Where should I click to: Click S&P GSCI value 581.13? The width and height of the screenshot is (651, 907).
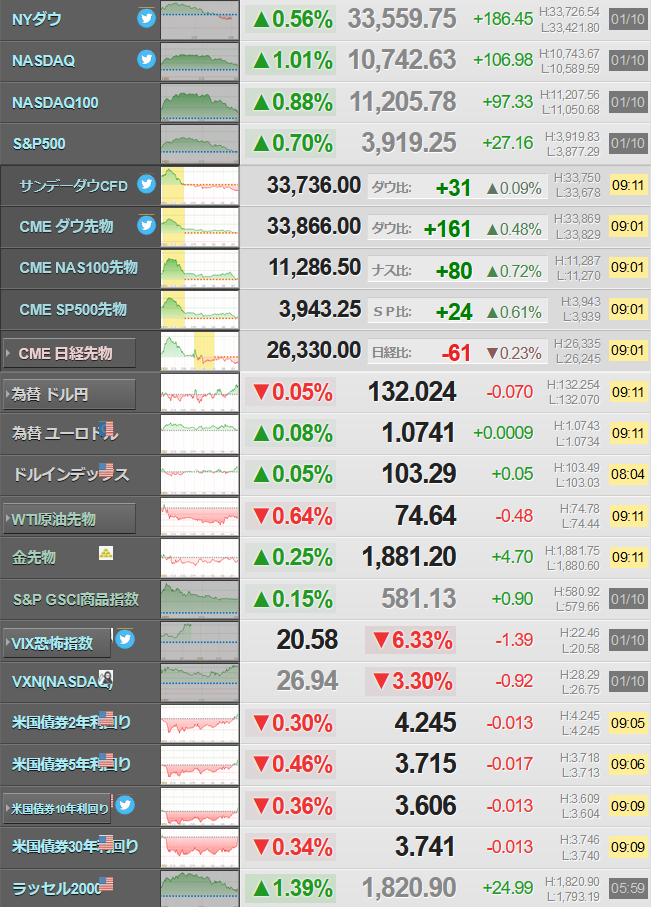click(x=418, y=599)
